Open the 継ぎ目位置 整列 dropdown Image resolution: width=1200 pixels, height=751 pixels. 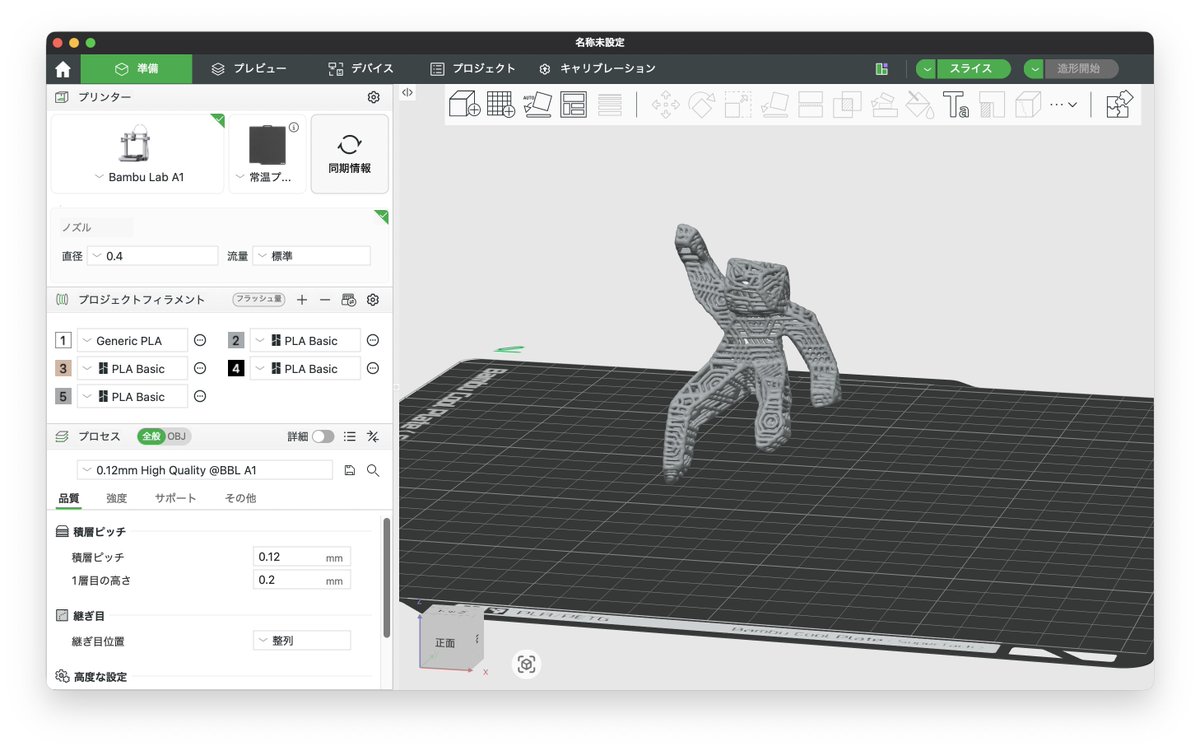coord(302,641)
